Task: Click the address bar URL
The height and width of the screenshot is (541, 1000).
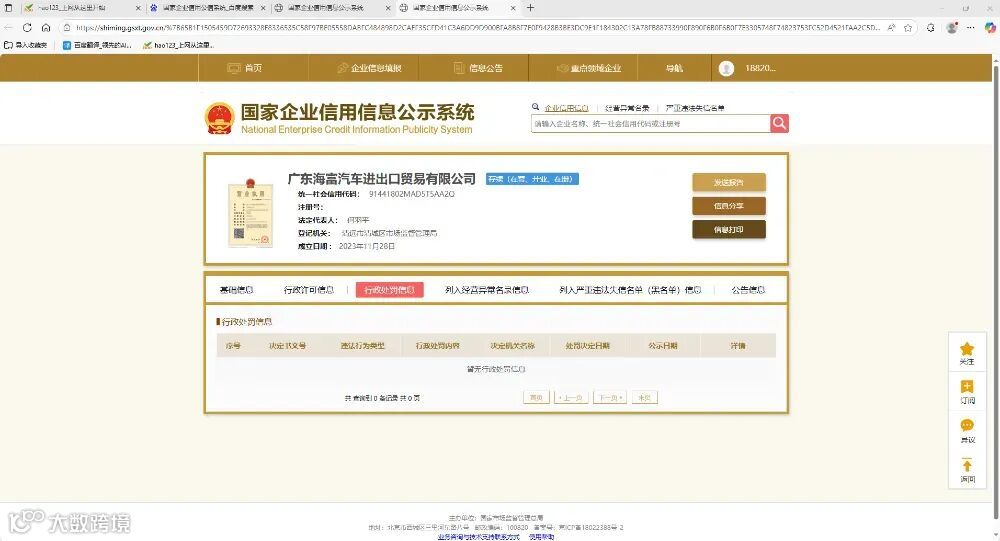Action: point(477,27)
